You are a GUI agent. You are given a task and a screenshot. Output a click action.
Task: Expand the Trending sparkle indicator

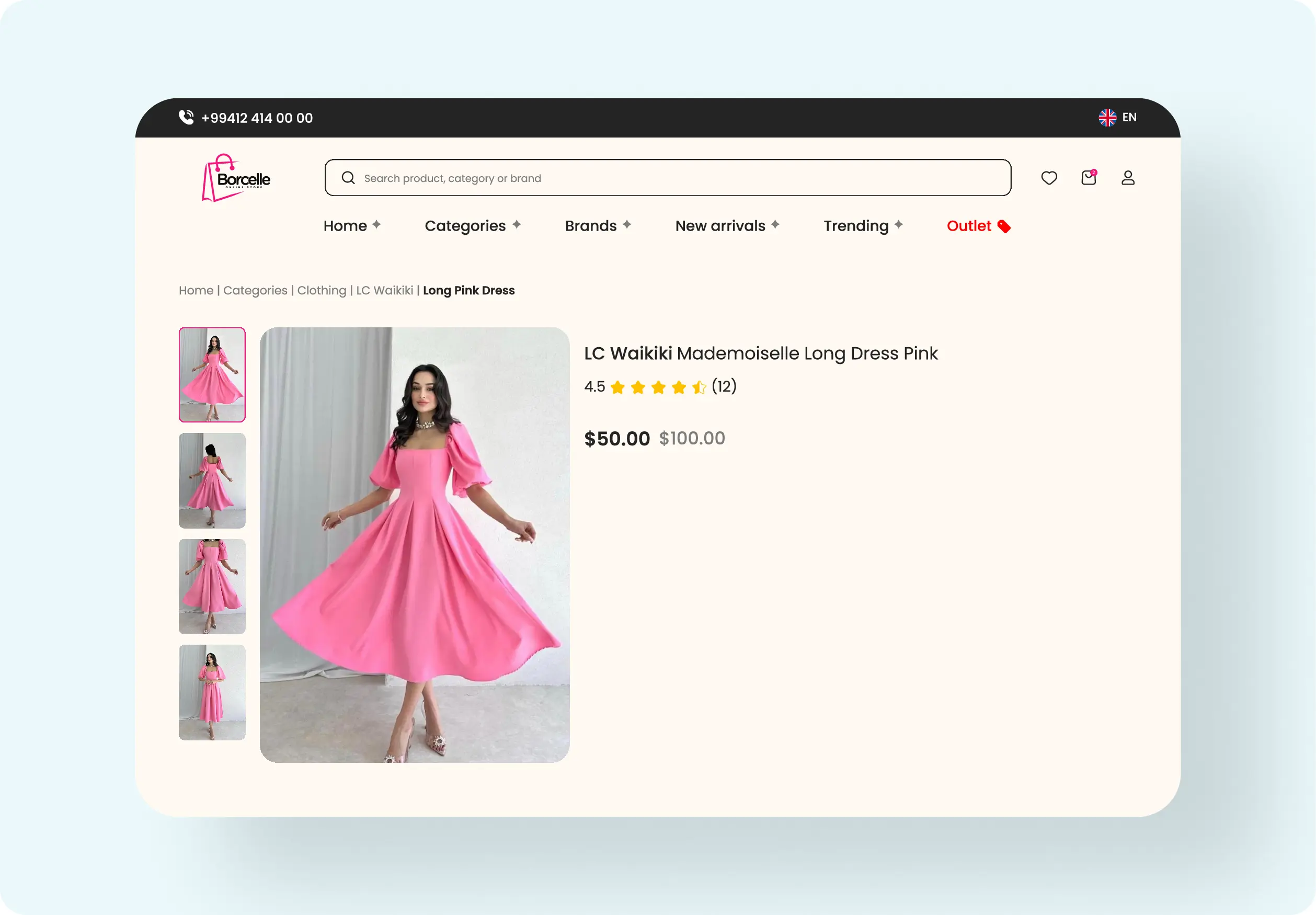coord(898,224)
